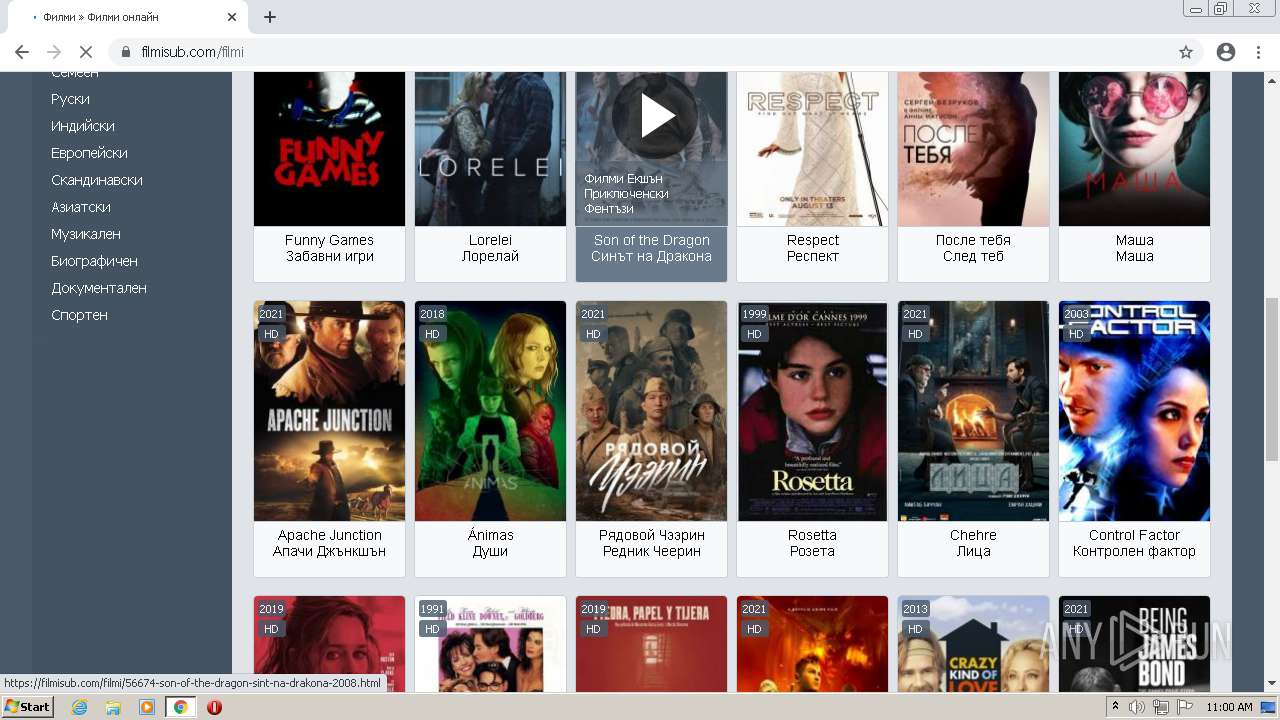
Task: Bookmark this page with the star icon
Action: tap(1186, 52)
